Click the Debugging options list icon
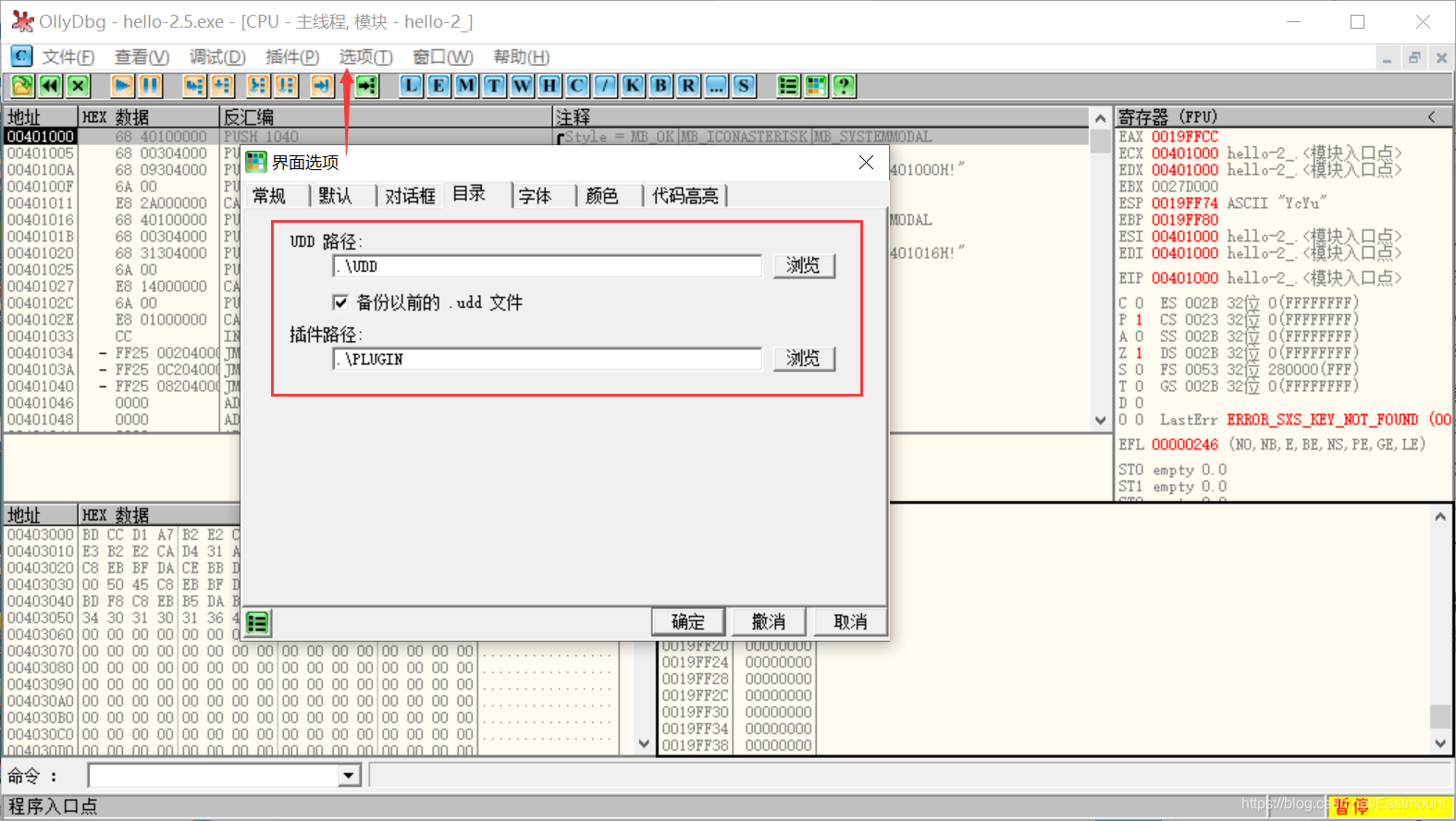 tap(788, 86)
